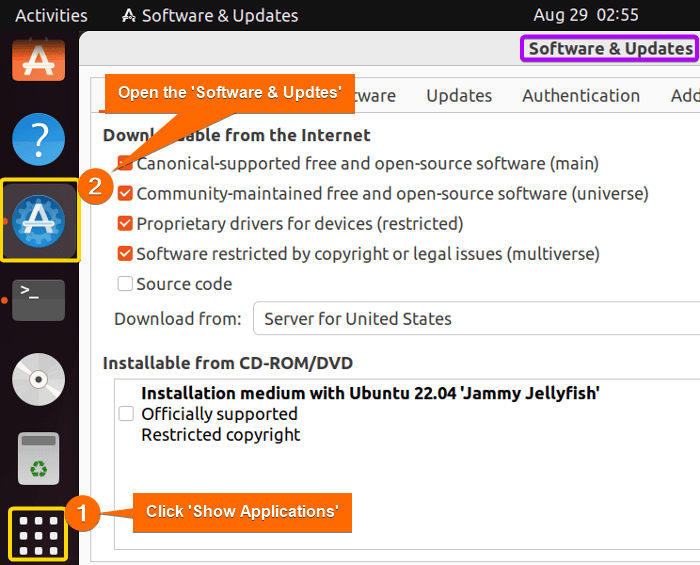Open Ubuntu Software from the dock
Image resolution: width=700 pixels, height=565 pixels.
pyautogui.click(x=38, y=60)
